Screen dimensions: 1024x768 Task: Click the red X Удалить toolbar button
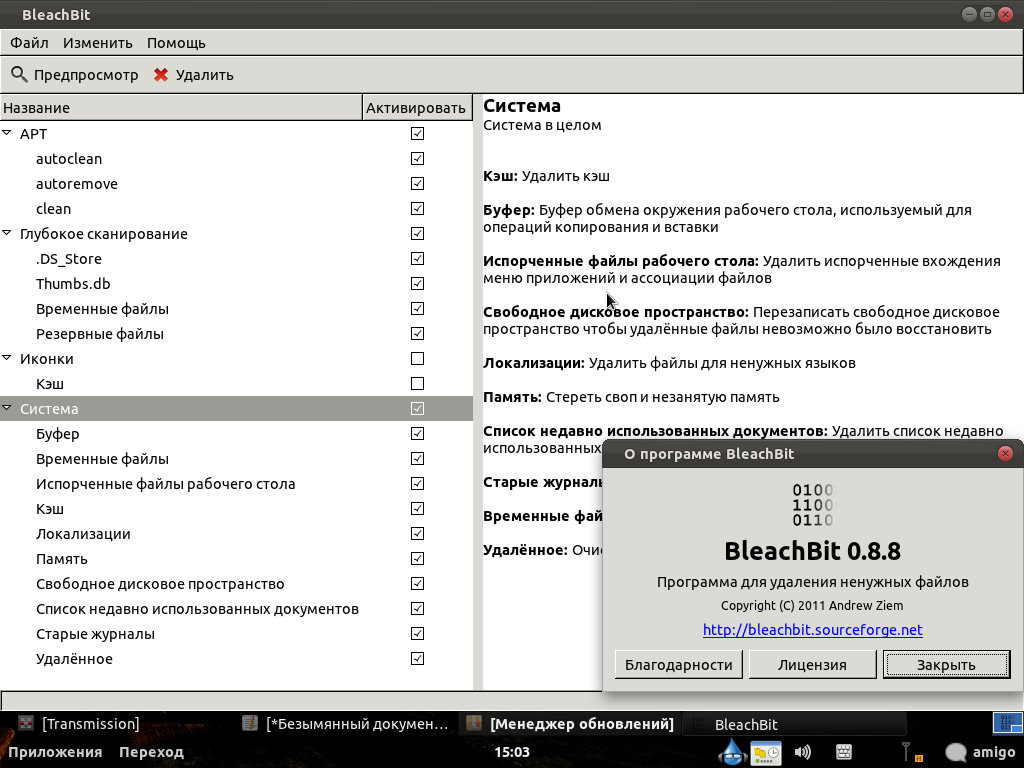pos(193,75)
